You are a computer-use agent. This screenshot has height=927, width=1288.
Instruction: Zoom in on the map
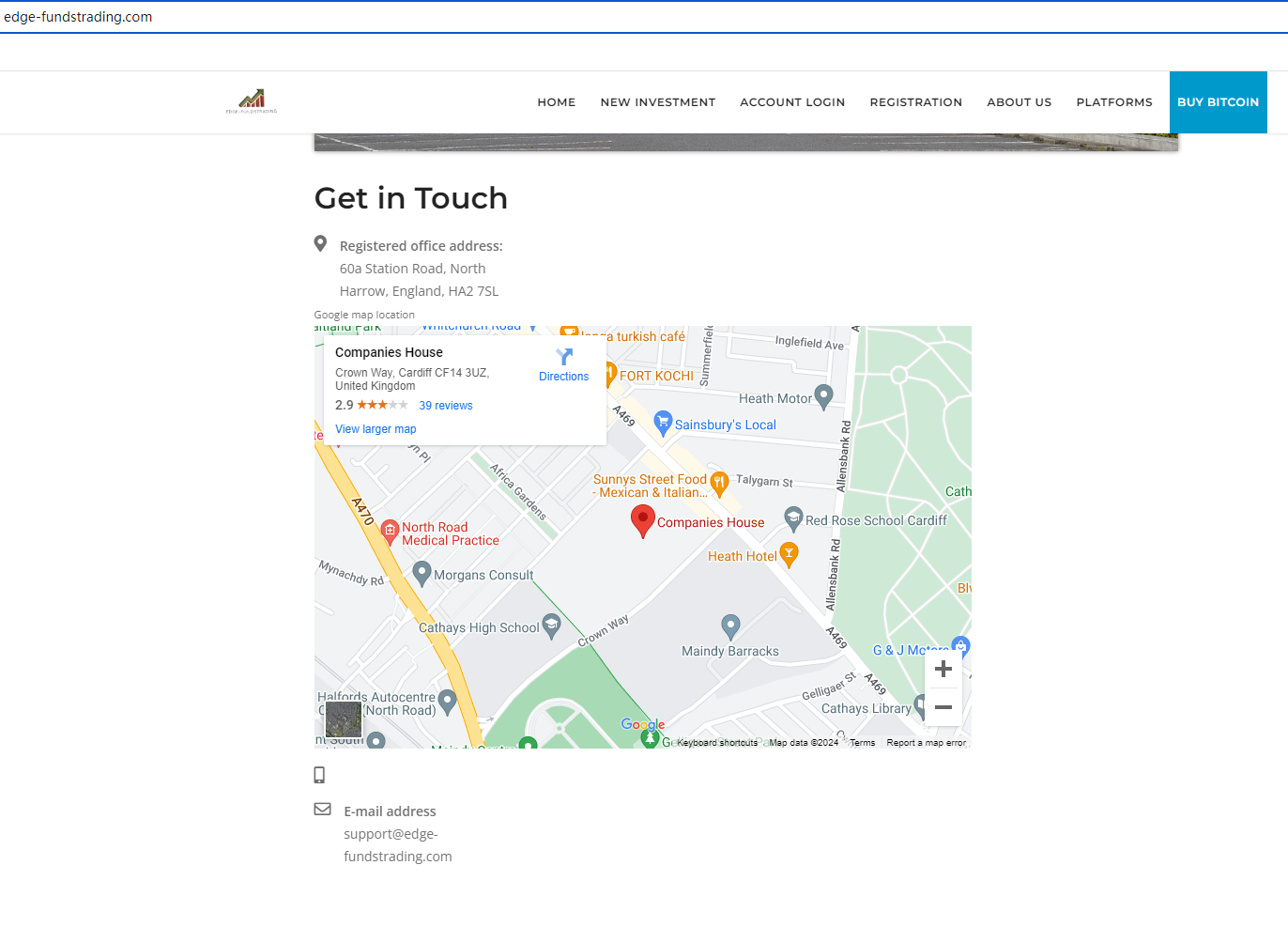point(943,669)
